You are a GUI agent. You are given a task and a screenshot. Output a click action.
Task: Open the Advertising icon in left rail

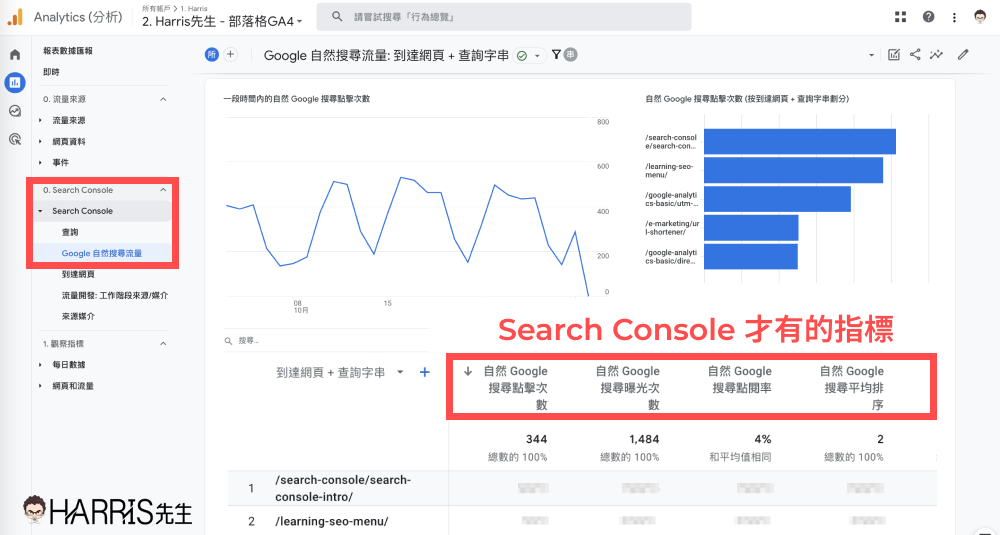point(15,139)
